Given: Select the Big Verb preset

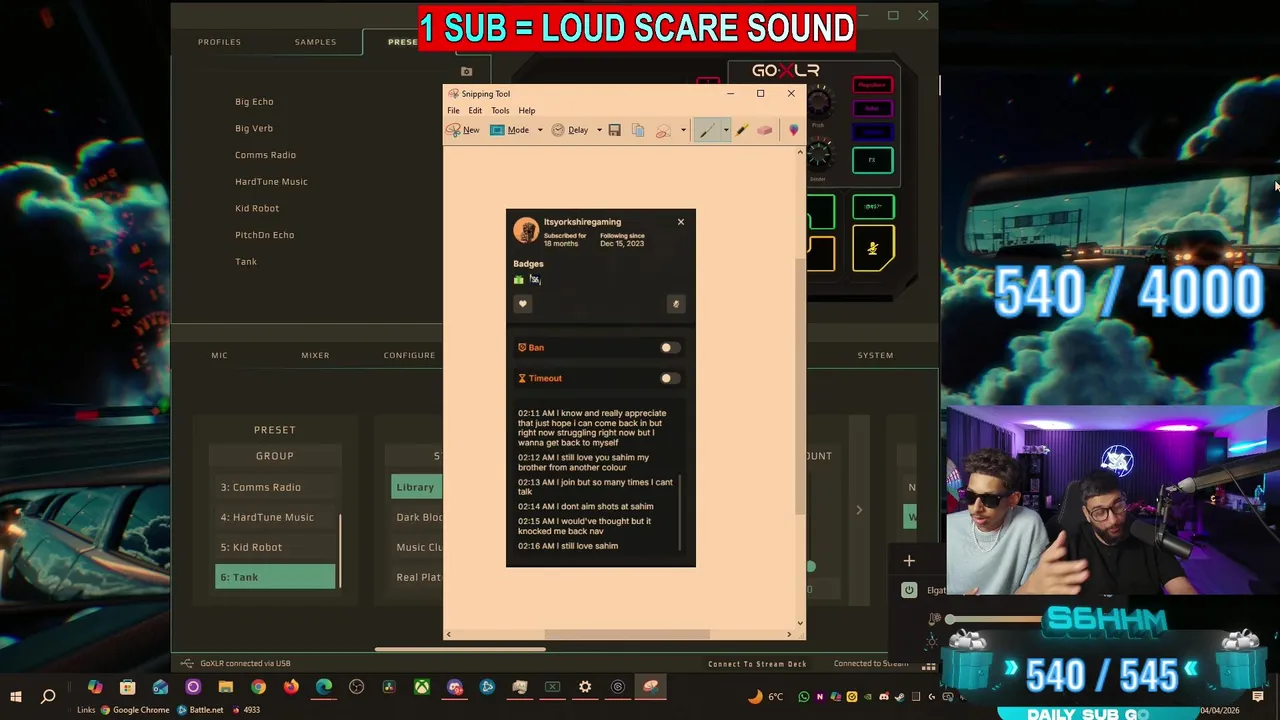Looking at the screenshot, I should [x=254, y=128].
